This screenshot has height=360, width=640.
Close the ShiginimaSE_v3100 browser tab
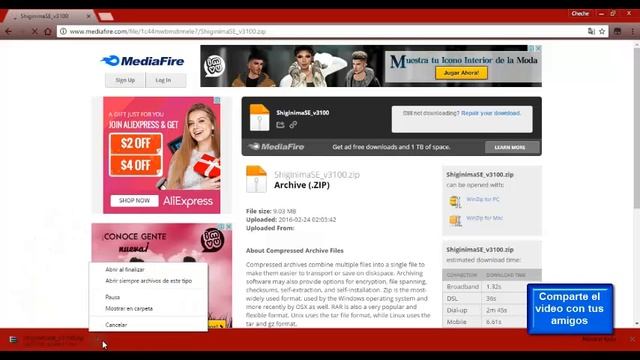pos(89,16)
